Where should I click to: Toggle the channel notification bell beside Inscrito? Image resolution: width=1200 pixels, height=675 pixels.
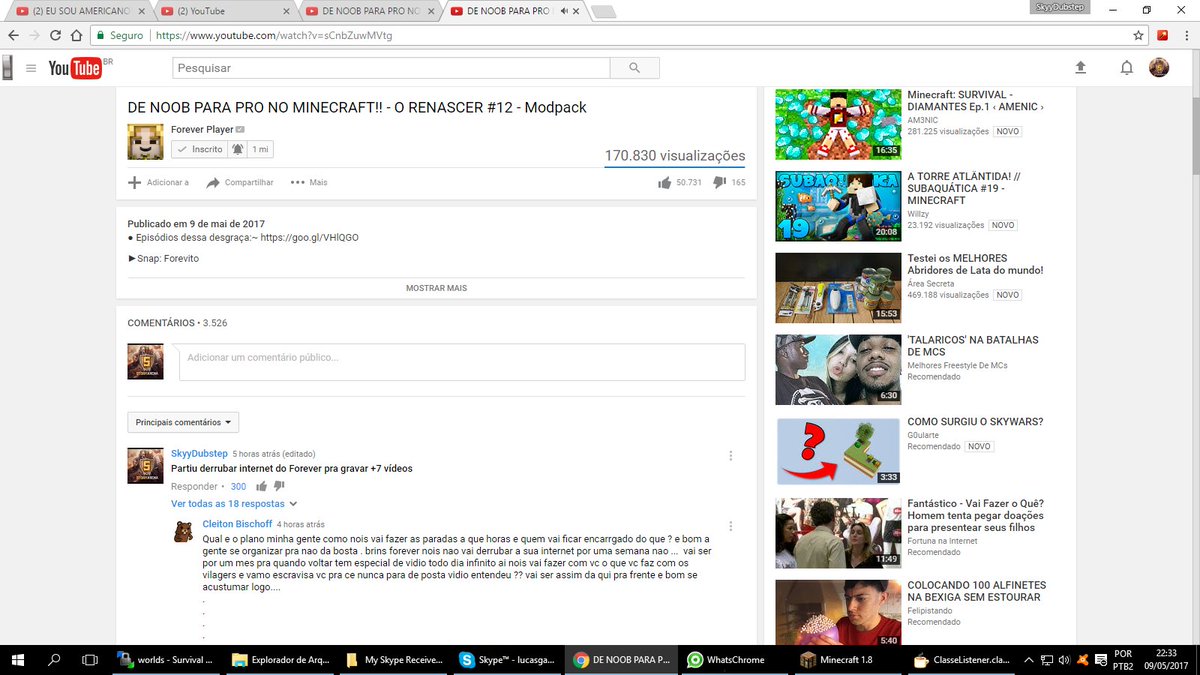tap(237, 149)
